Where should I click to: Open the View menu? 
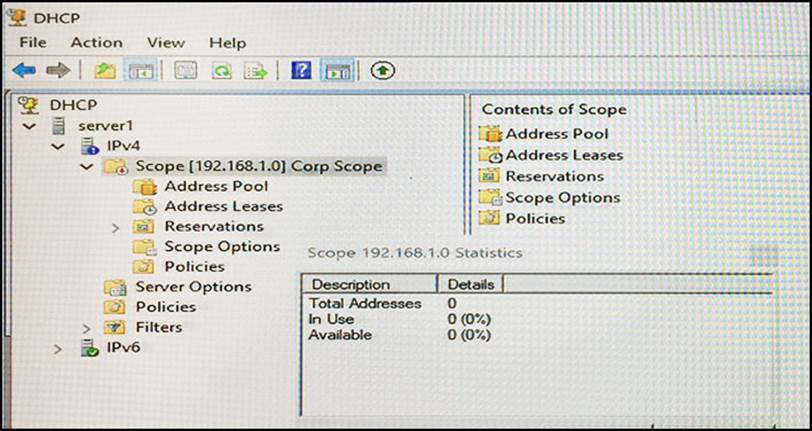click(x=166, y=43)
